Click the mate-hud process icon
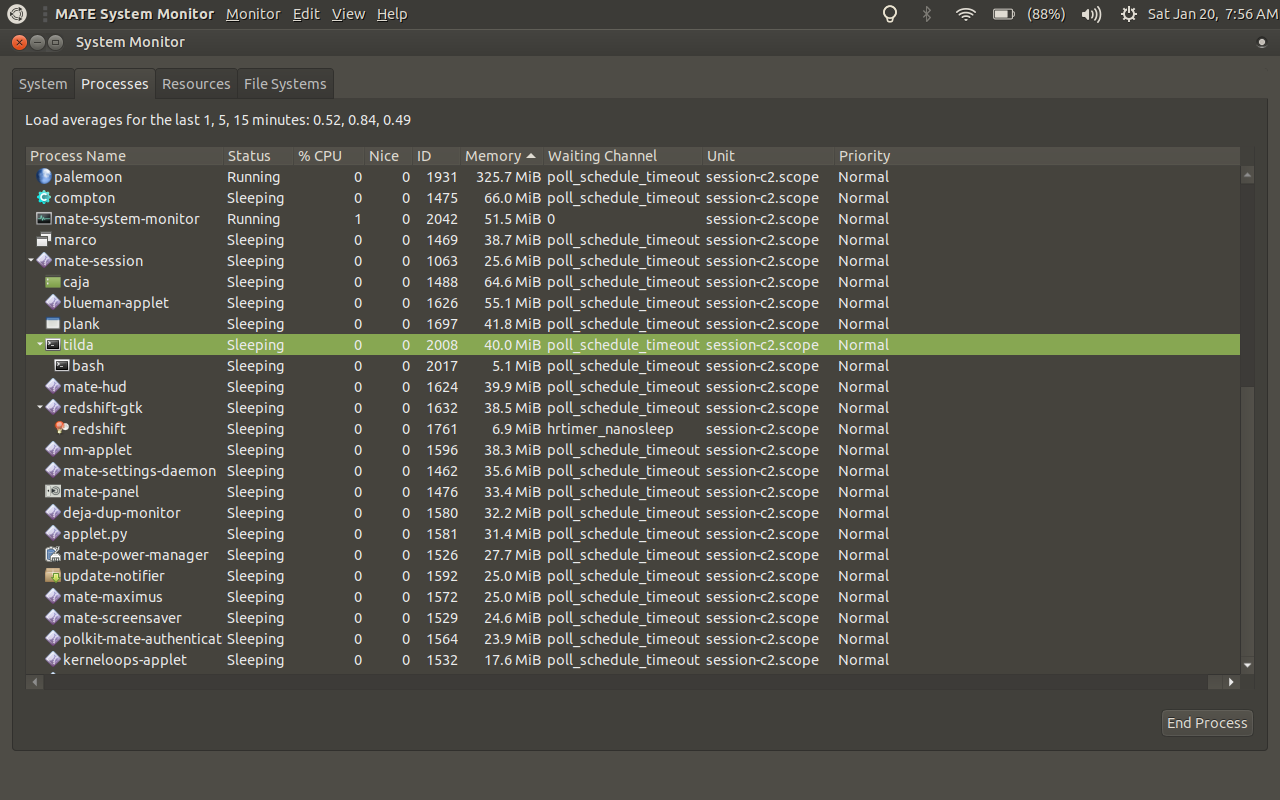The height and width of the screenshot is (800, 1280). (53, 387)
